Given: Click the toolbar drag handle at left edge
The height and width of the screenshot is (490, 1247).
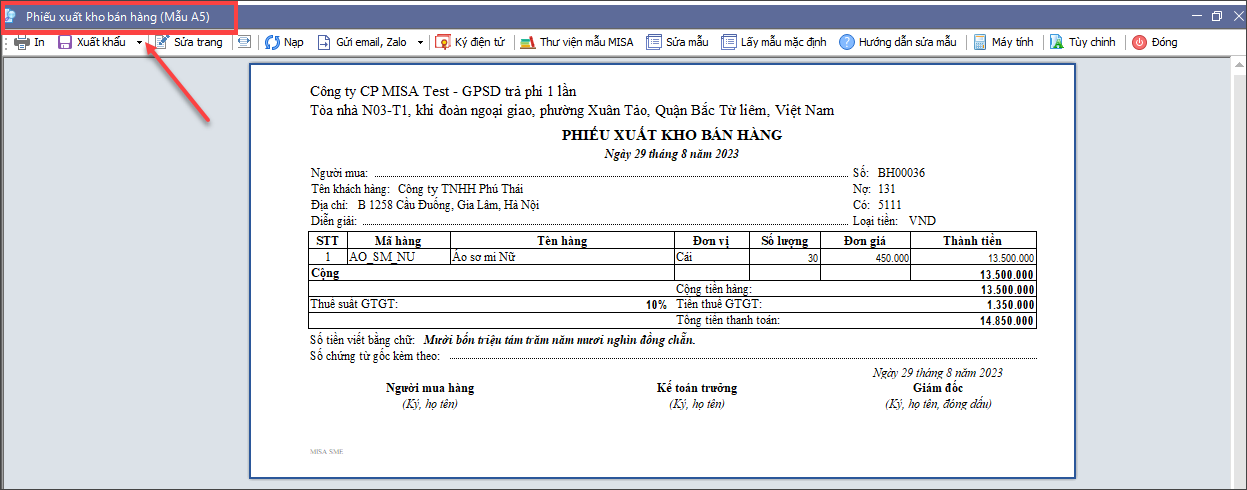Looking at the screenshot, I should coord(6,43).
